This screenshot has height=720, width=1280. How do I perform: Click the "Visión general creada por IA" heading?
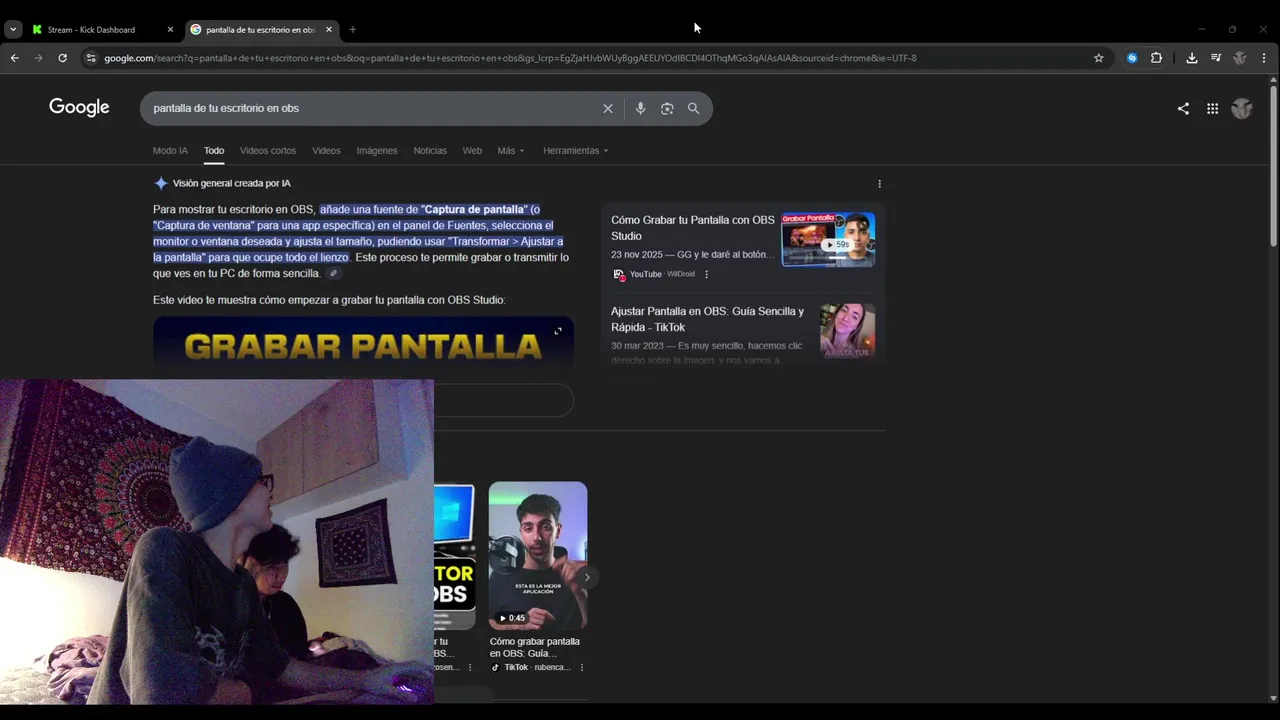click(x=231, y=183)
